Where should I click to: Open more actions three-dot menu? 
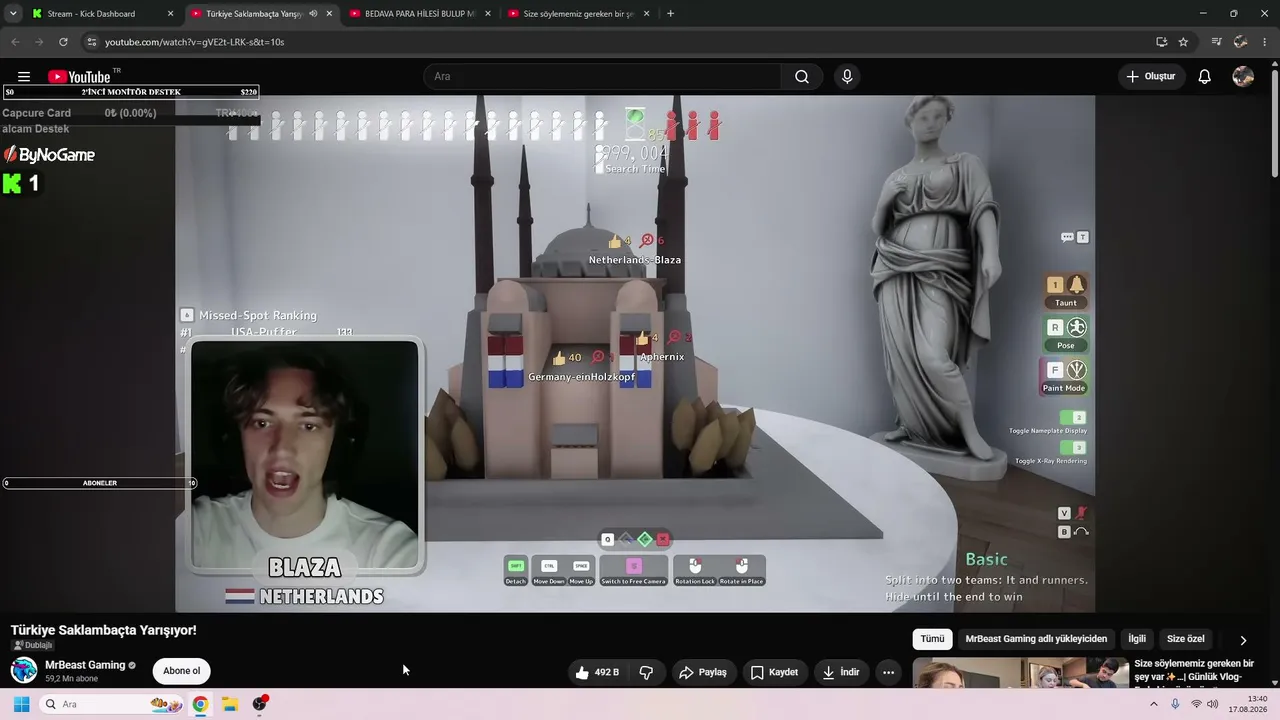click(888, 672)
